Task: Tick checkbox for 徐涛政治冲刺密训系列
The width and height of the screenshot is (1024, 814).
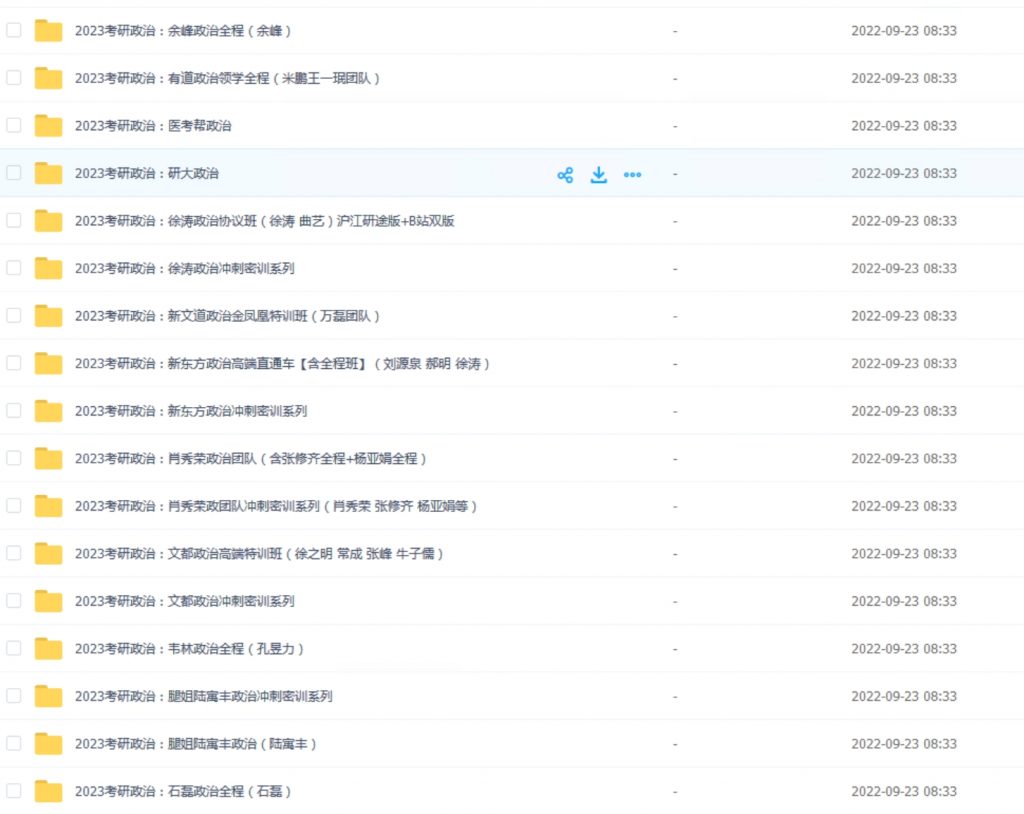Action: 14,268
